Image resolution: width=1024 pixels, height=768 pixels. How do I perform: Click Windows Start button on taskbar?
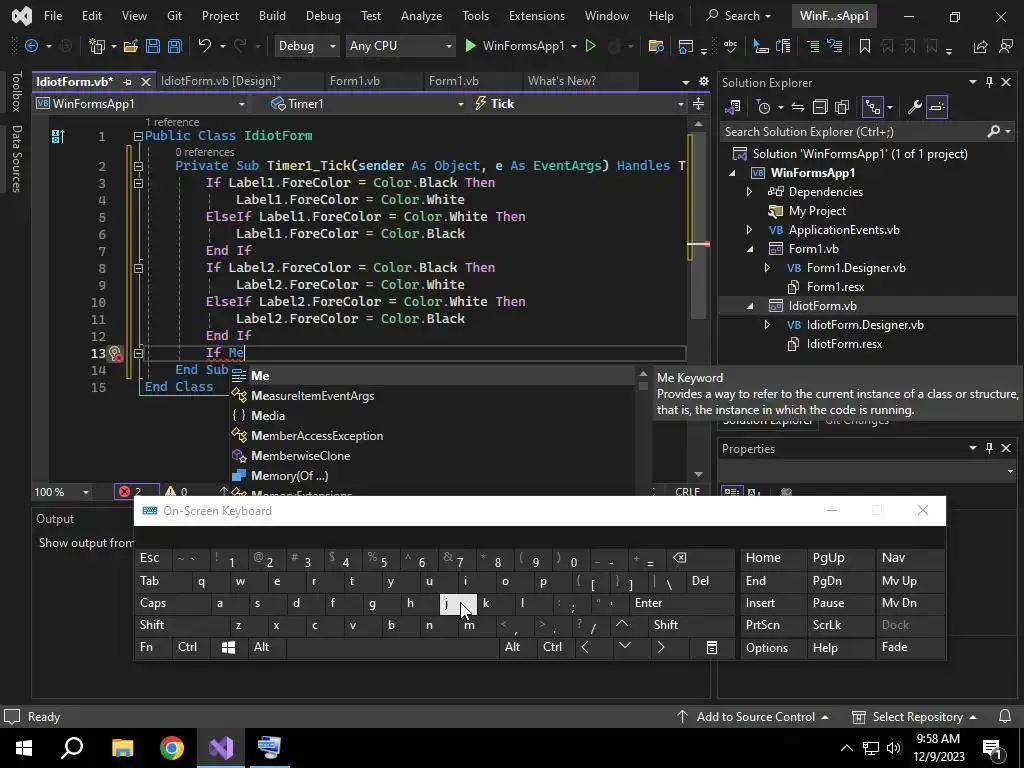tap(24, 748)
